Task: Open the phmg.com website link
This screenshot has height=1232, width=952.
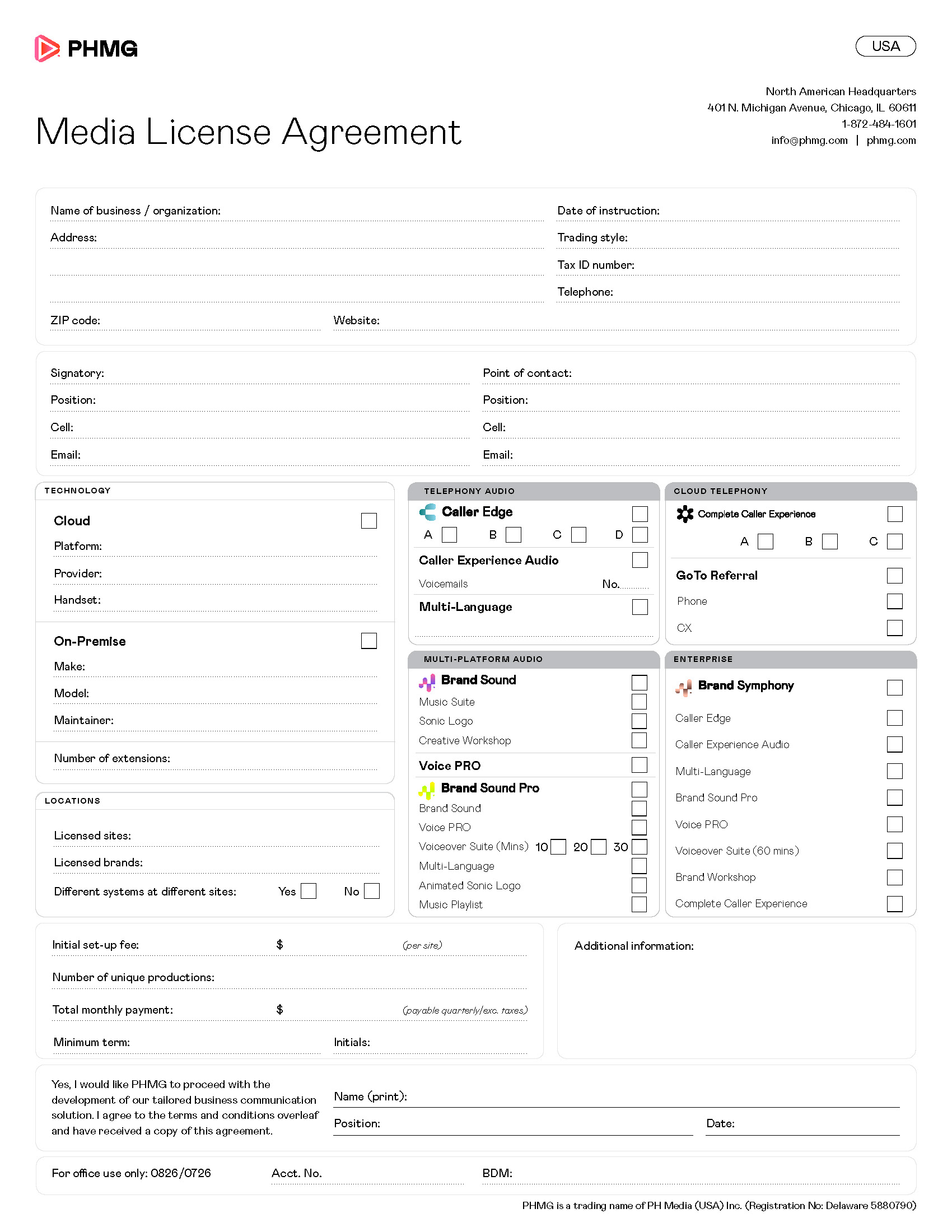Action: (x=891, y=141)
